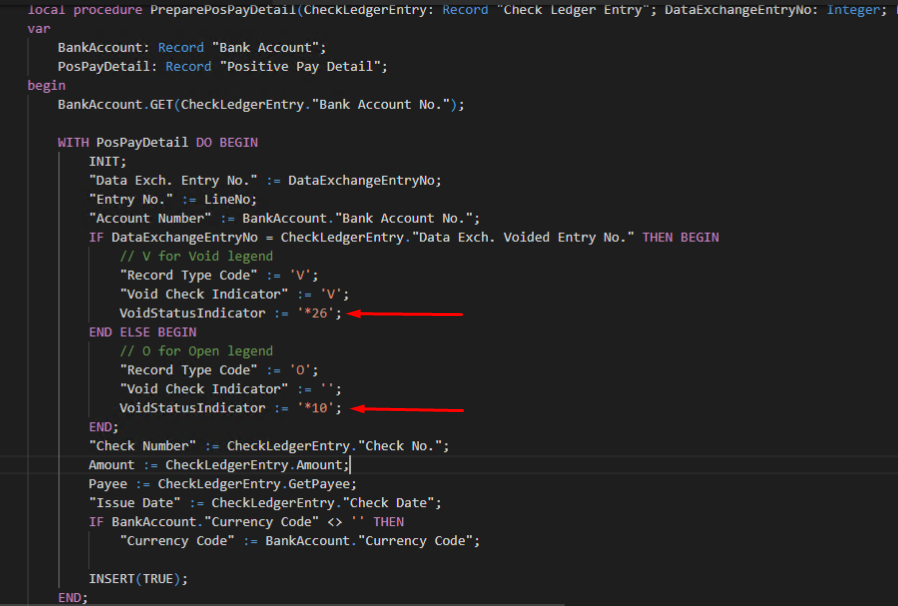Click the END ELSE BEGIN line
This screenshot has height=606, width=898.
click(142, 332)
